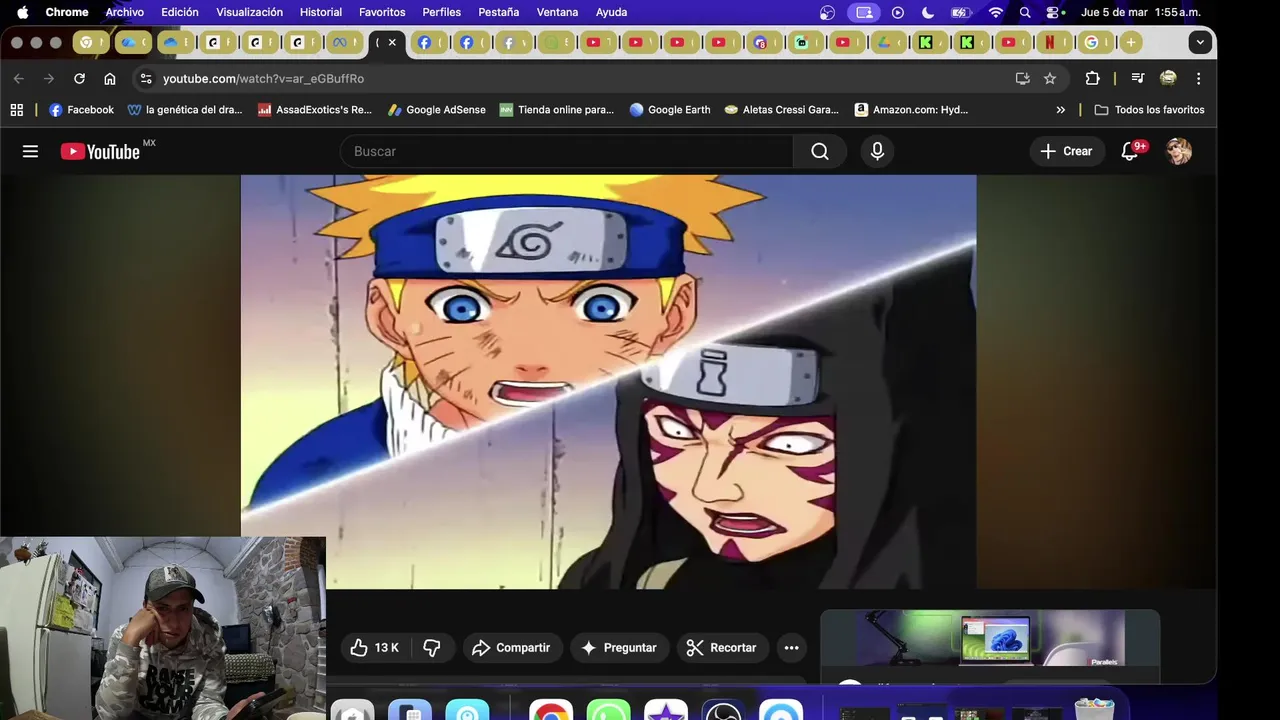Open media controls icon in Chrome toolbar
Image resolution: width=1280 pixels, height=720 pixels.
(1137, 78)
